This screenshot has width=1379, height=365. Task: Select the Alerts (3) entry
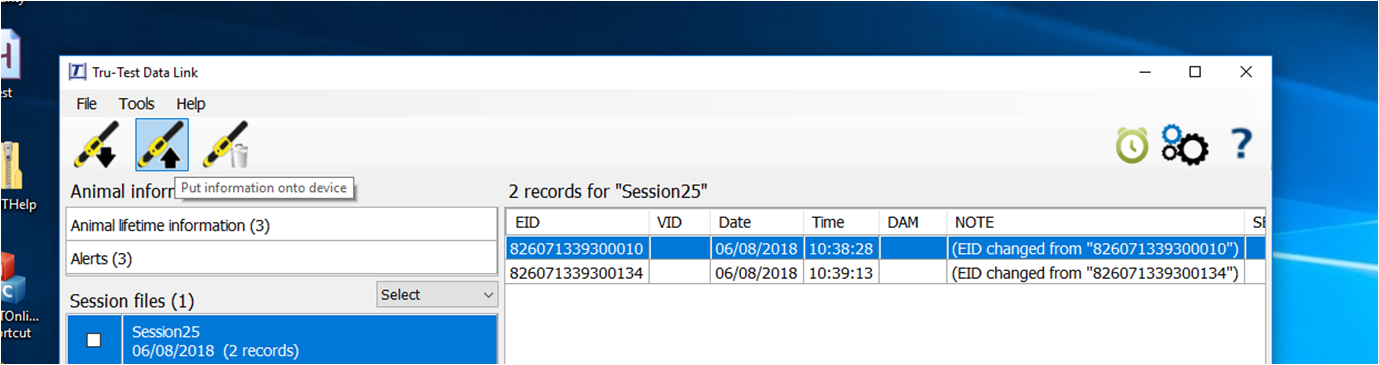click(282, 258)
